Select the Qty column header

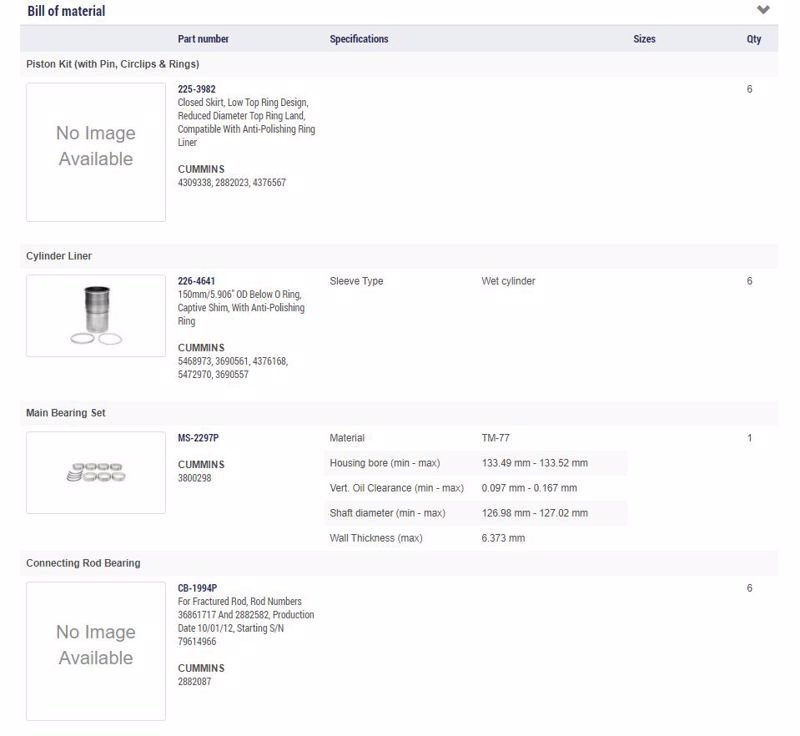click(x=754, y=39)
